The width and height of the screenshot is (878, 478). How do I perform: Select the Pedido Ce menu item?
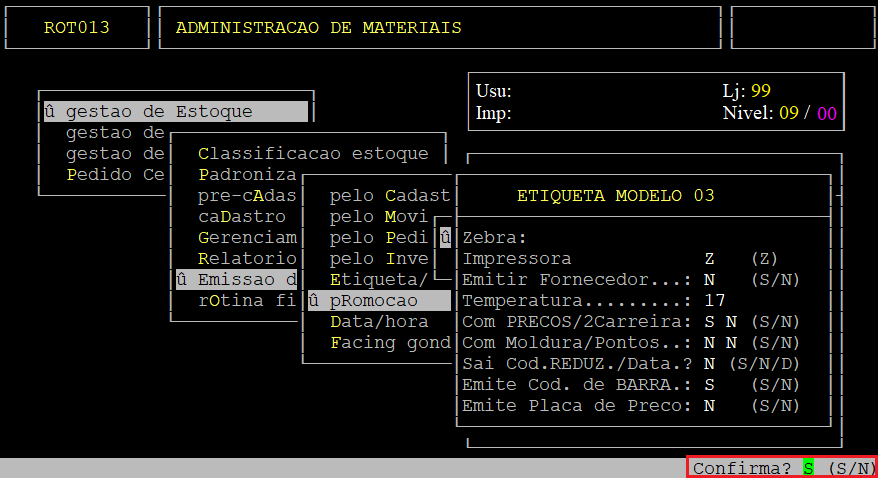coord(115,174)
